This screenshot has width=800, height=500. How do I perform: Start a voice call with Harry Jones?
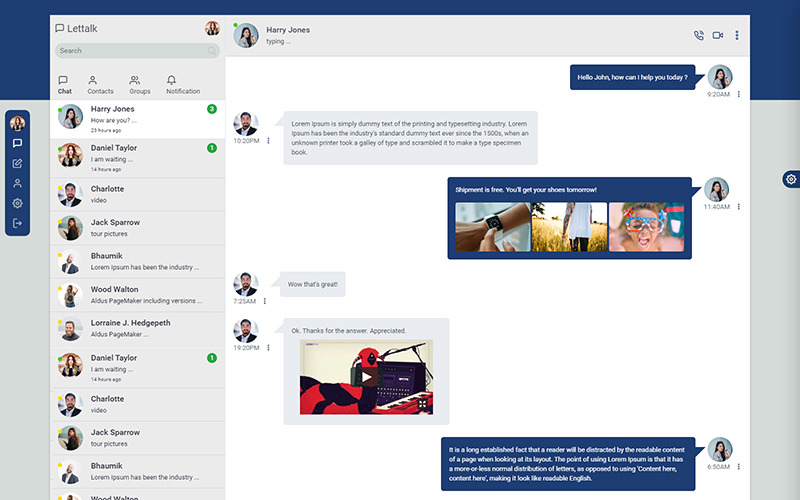click(x=699, y=35)
